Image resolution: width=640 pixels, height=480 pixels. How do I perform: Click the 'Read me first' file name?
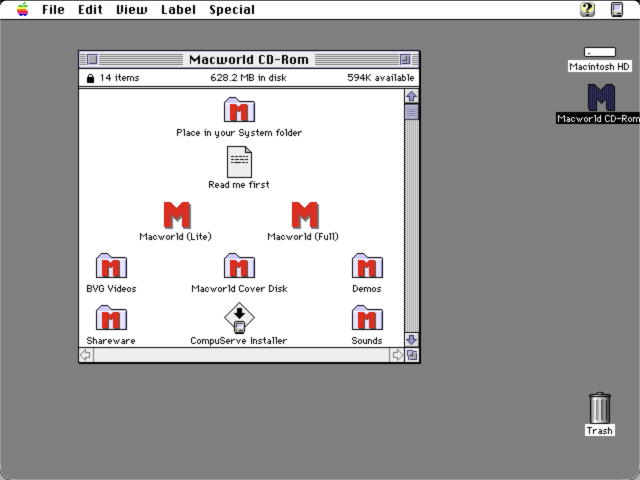239,185
